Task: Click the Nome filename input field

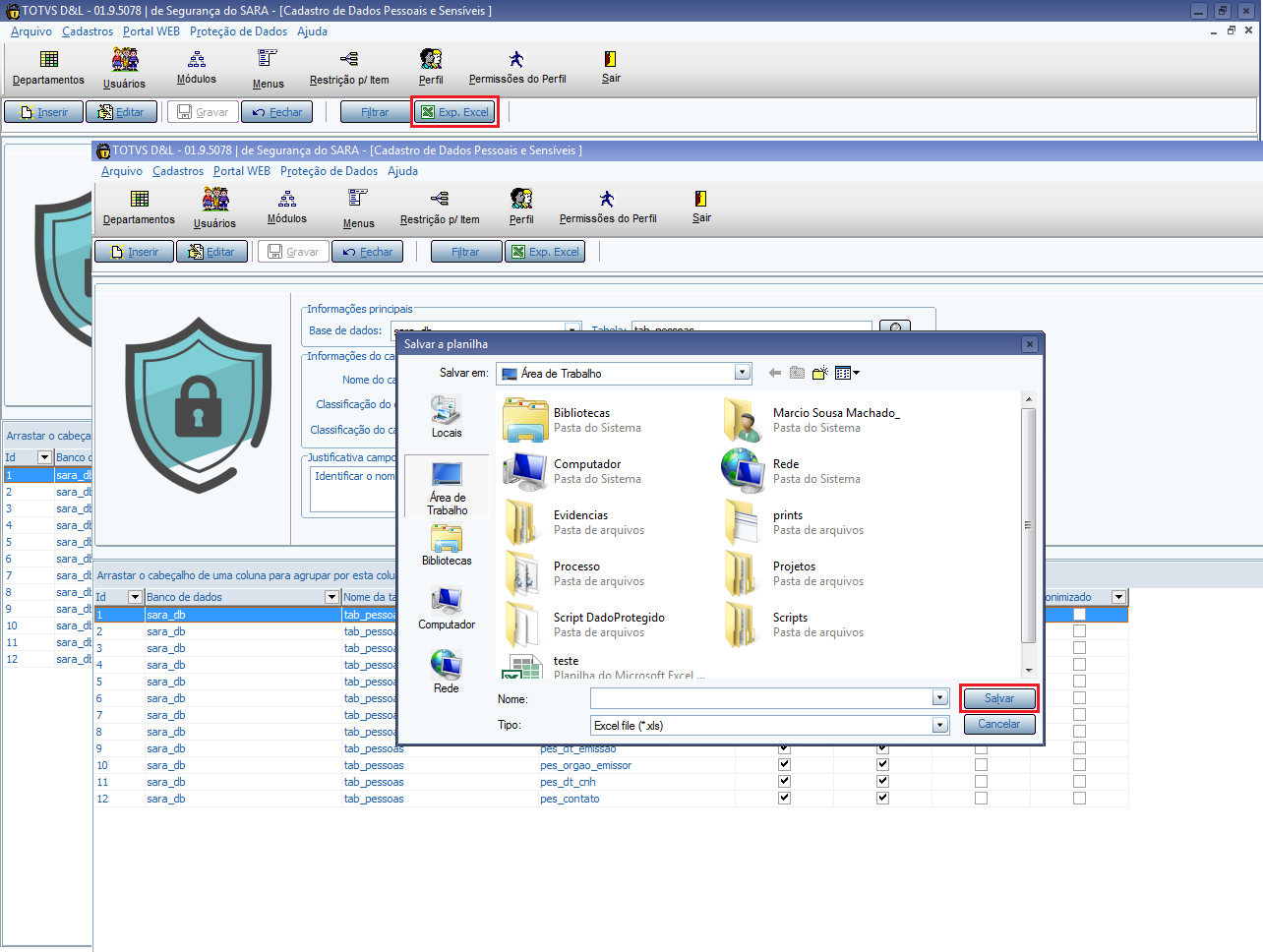Action: coord(761,698)
